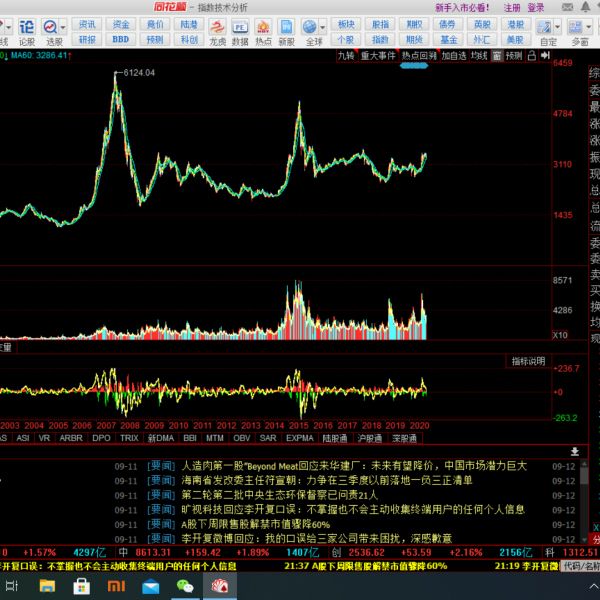Open the 多窗 multi-window icon
The image size is (600, 600).
(x=576, y=31)
